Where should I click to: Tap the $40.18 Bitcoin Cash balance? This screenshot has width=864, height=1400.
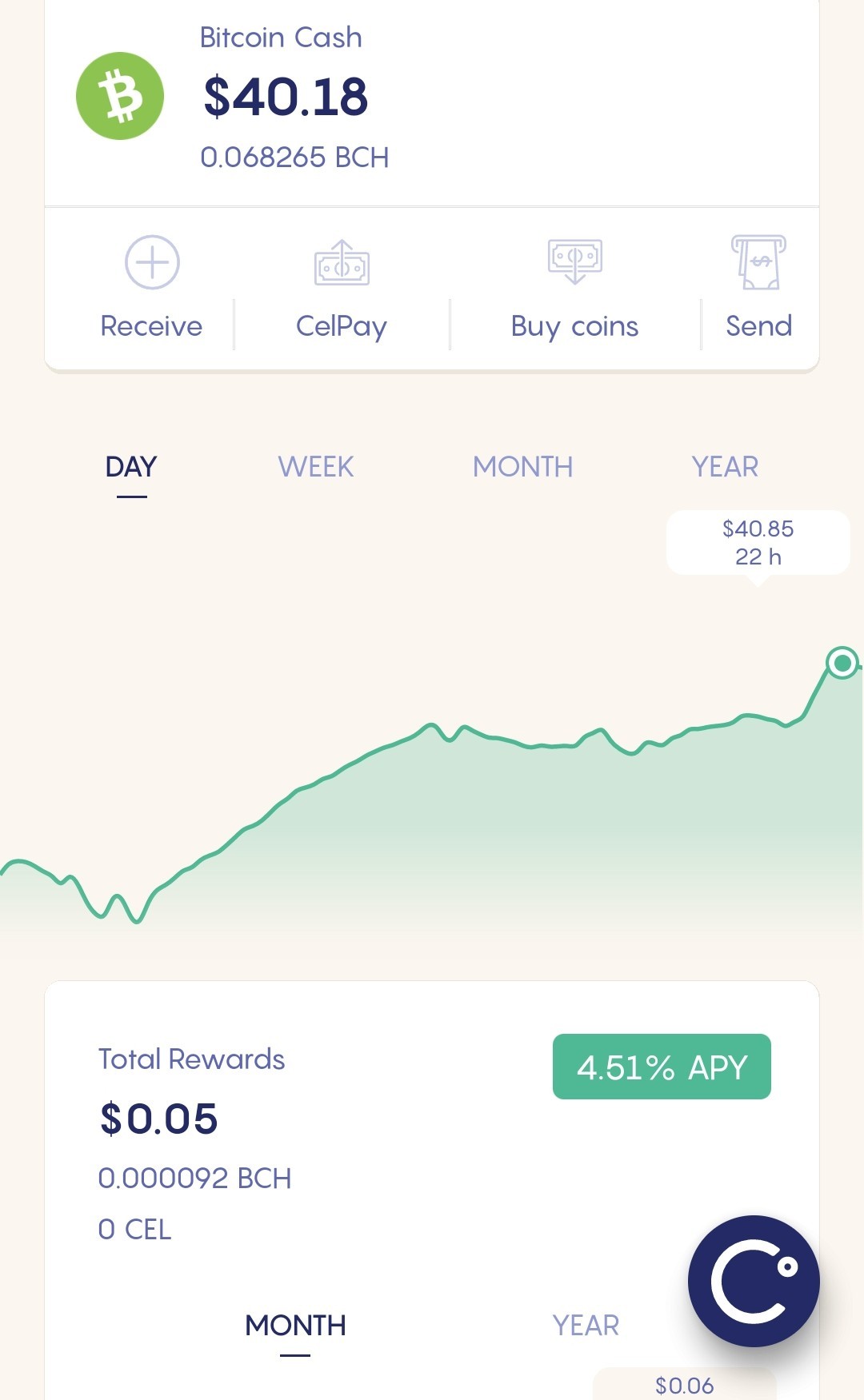click(286, 97)
